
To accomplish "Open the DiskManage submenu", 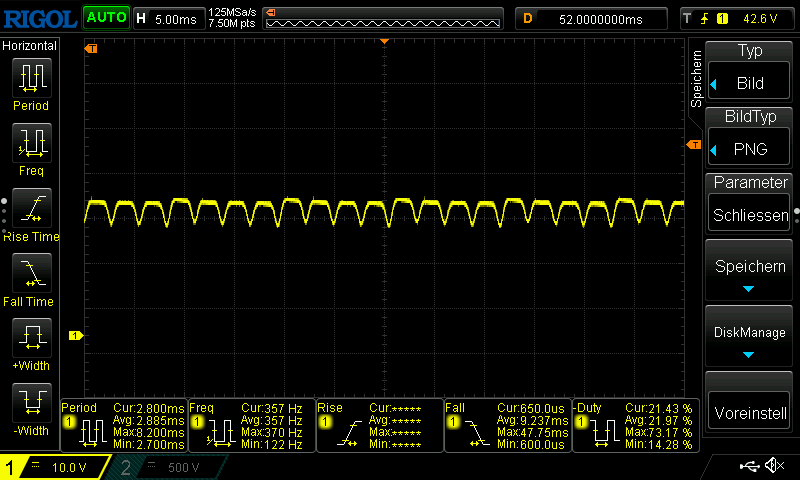I will [749, 336].
